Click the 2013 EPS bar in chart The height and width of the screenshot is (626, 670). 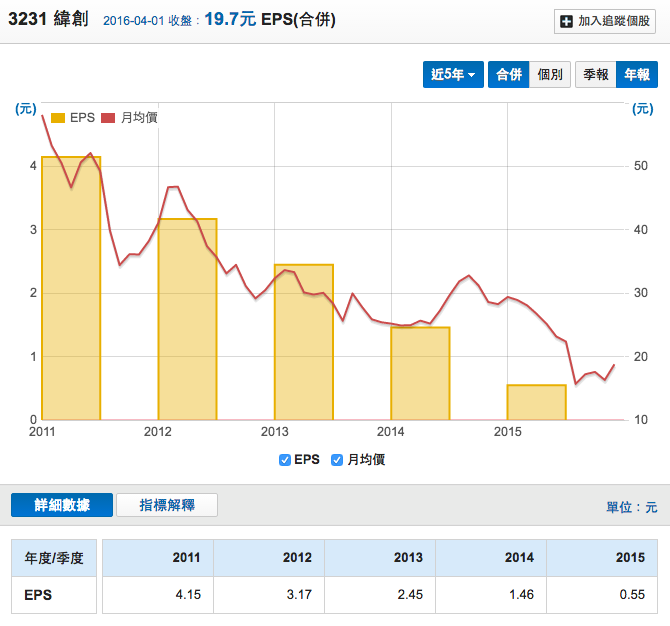(x=304, y=343)
